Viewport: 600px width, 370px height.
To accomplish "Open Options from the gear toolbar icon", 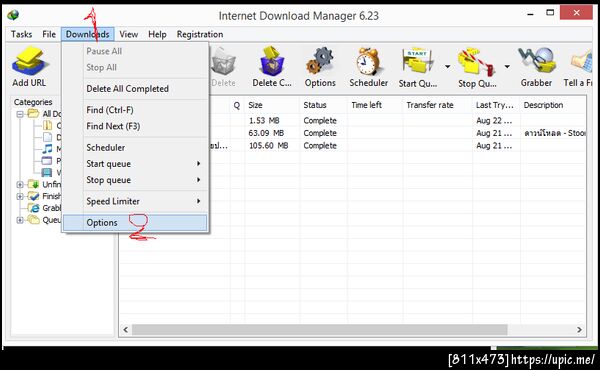I will click(x=320, y=61).
